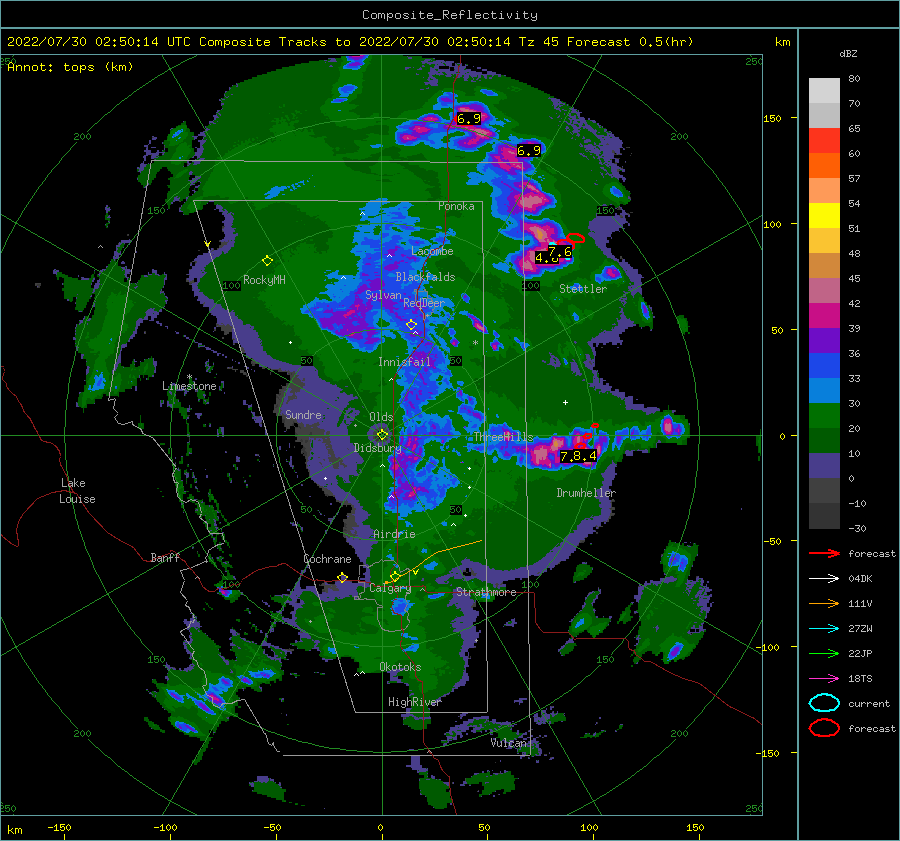
Task: Select the yellow diamond marker near RockyMH
Action: (267, 261)
